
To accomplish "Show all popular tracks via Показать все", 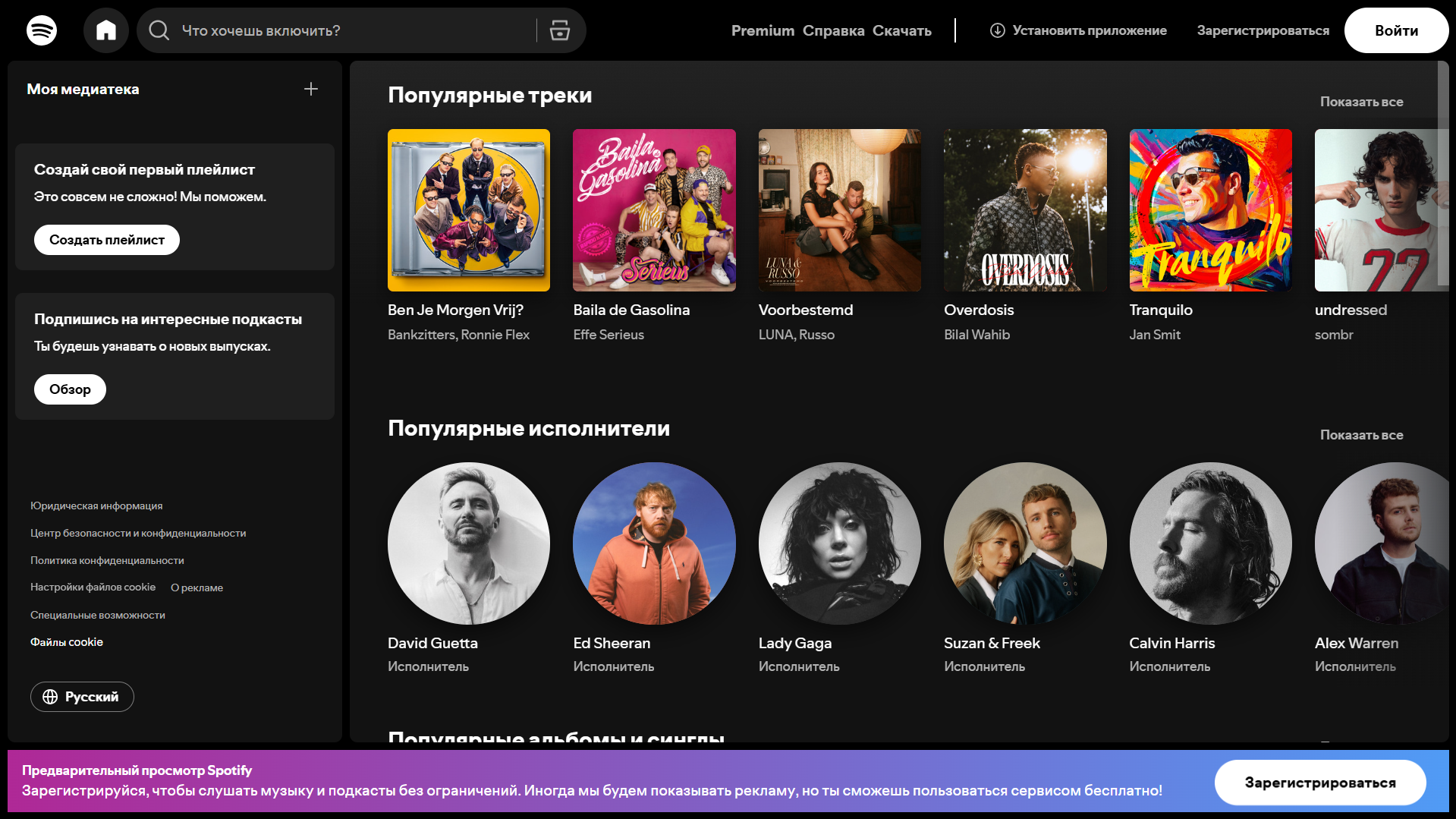I will [x=1361, y=102].
